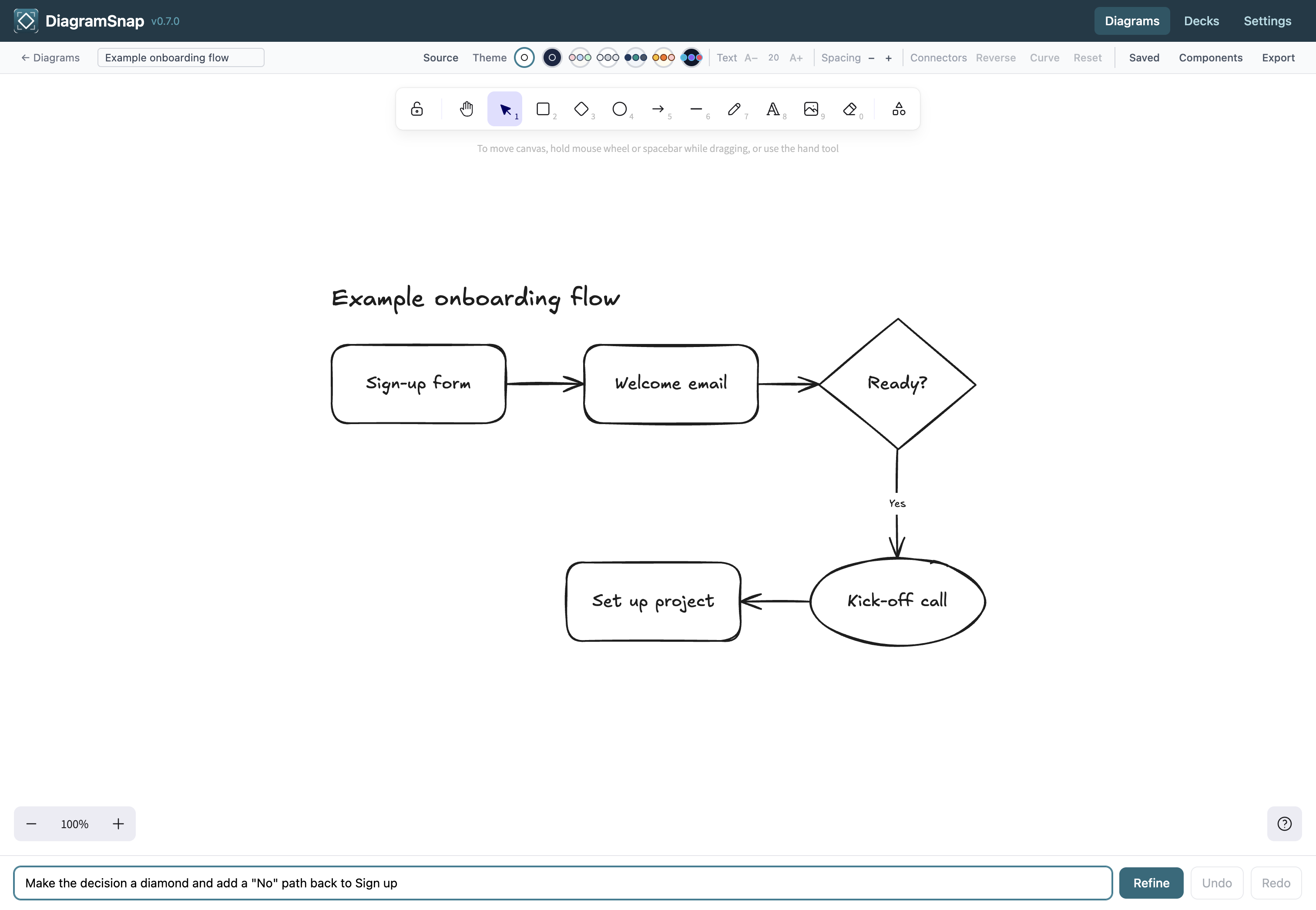1316x910 pixels.
Task: Switch to the Diagrams tab
Action: click(1131, 21)
